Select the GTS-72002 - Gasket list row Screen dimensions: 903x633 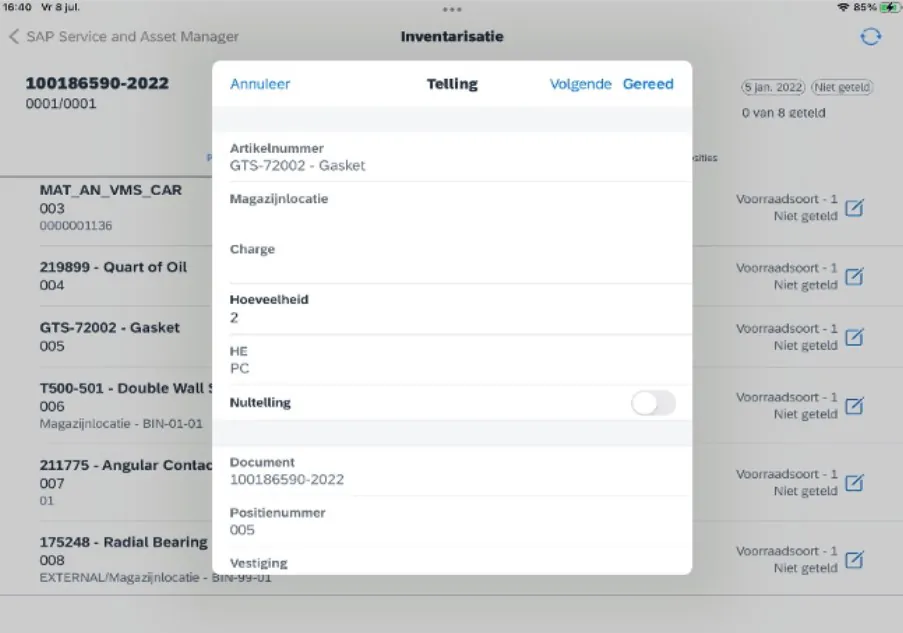452,337
